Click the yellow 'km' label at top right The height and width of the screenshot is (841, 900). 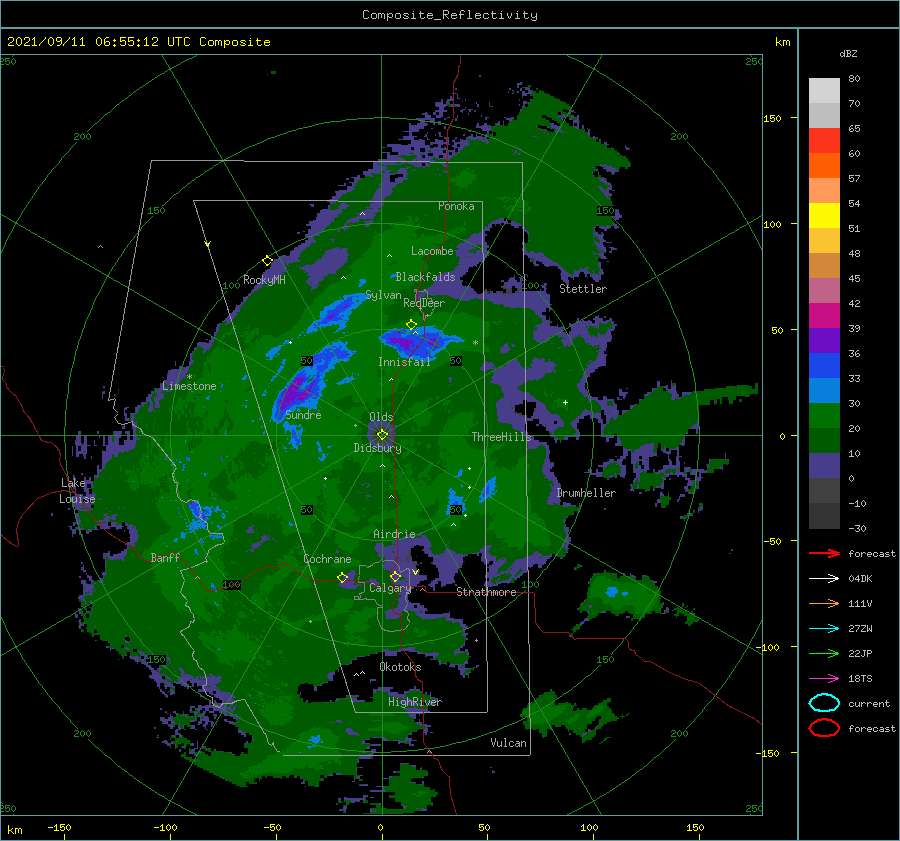click(x=782, y=42)
